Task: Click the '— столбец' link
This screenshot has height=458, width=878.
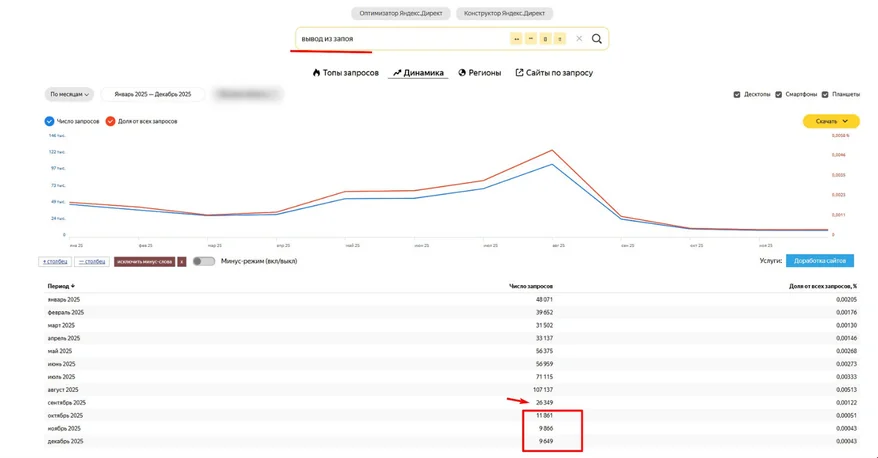Action: click(x=92, y=261)
